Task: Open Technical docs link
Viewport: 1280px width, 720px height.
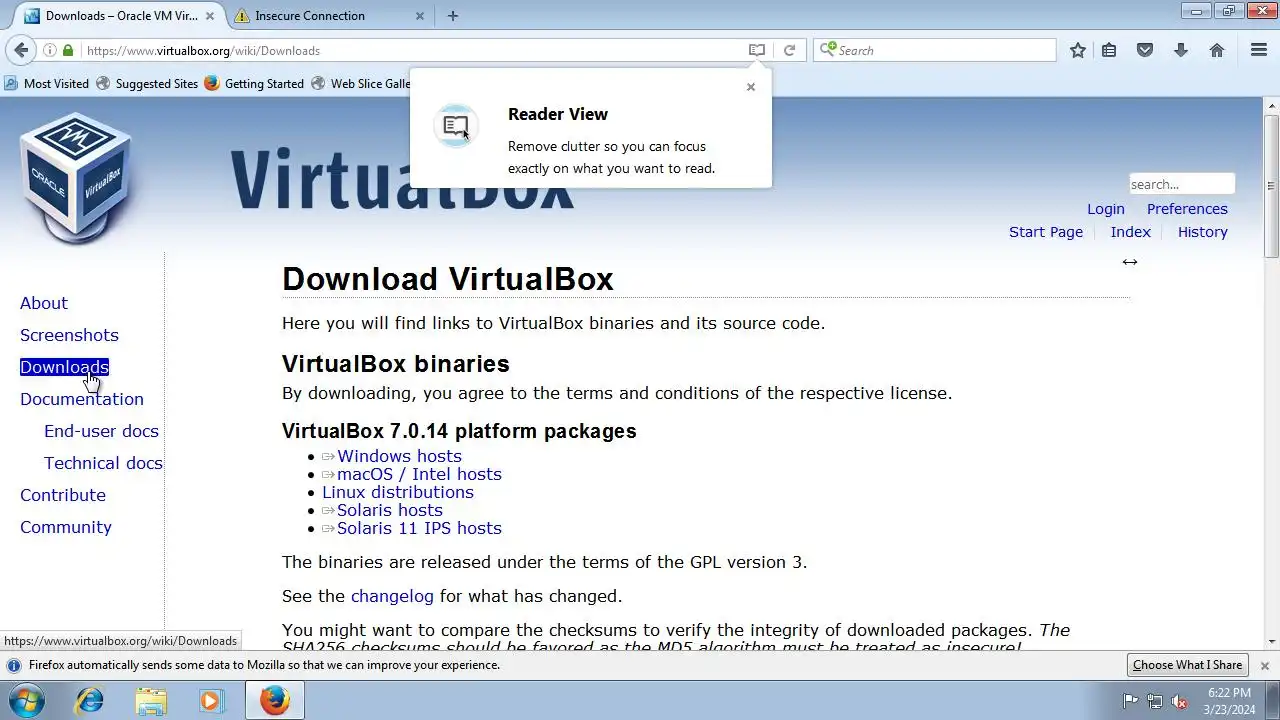Action: tap(103, 463)
